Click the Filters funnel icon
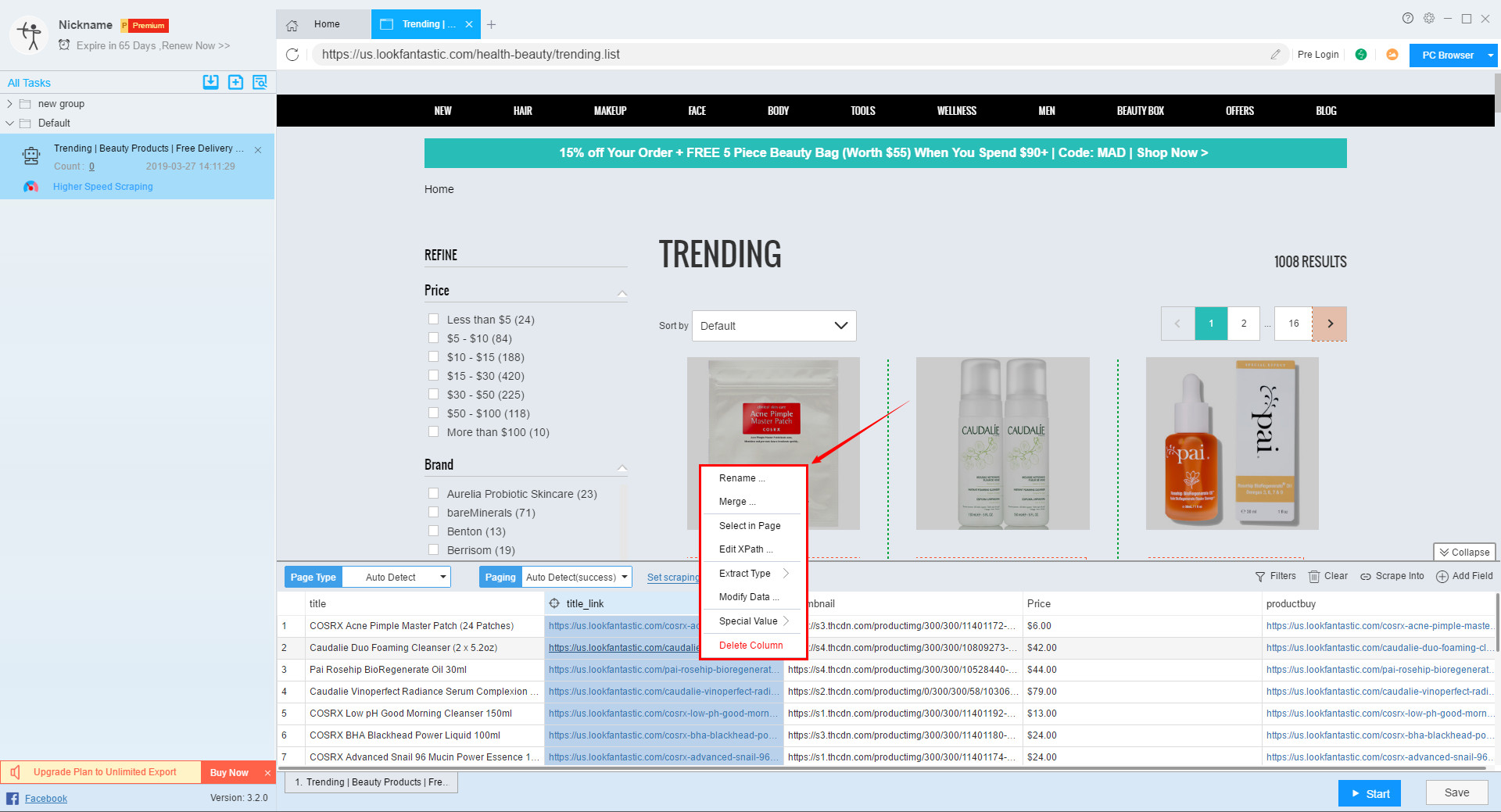The image size is (1501, 812). tap(1260, 577)
